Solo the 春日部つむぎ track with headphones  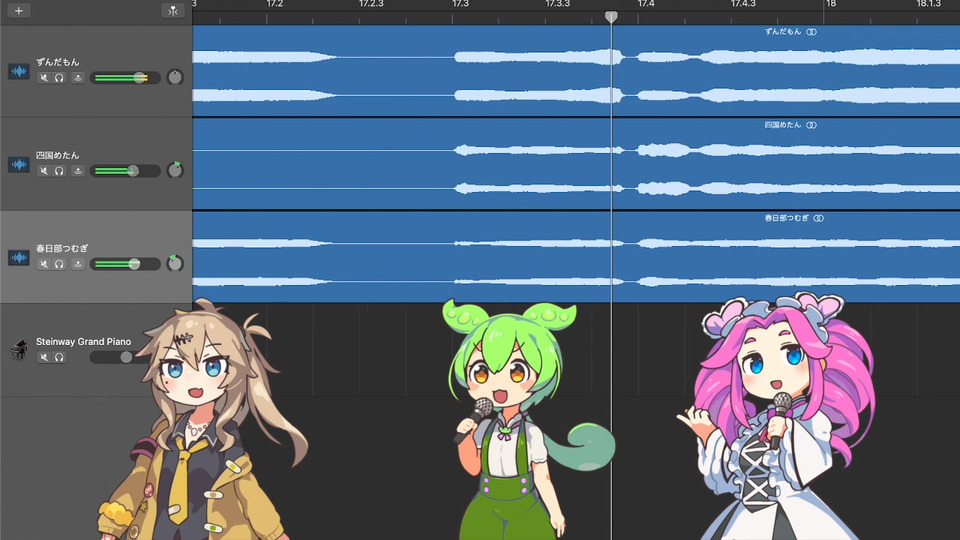[x=59, y=264]
